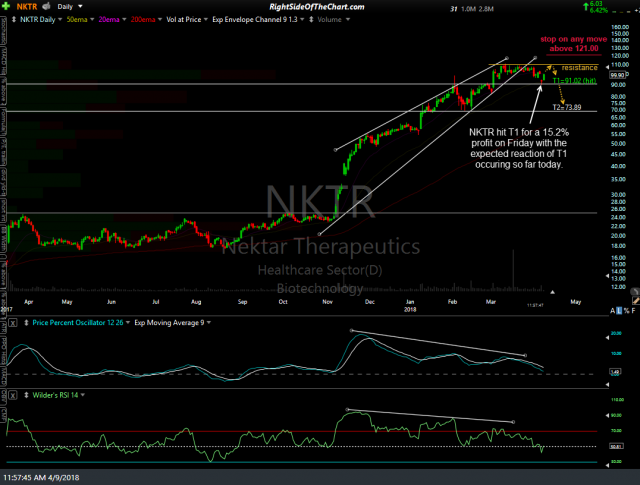The image size is (640, 485).
Task: Click the reorder handle of PPO pane
Action: (26, 323)
